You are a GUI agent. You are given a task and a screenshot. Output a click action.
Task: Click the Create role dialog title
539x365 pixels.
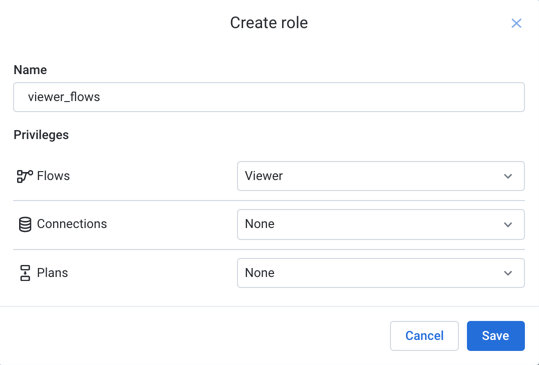click(269, 23)
